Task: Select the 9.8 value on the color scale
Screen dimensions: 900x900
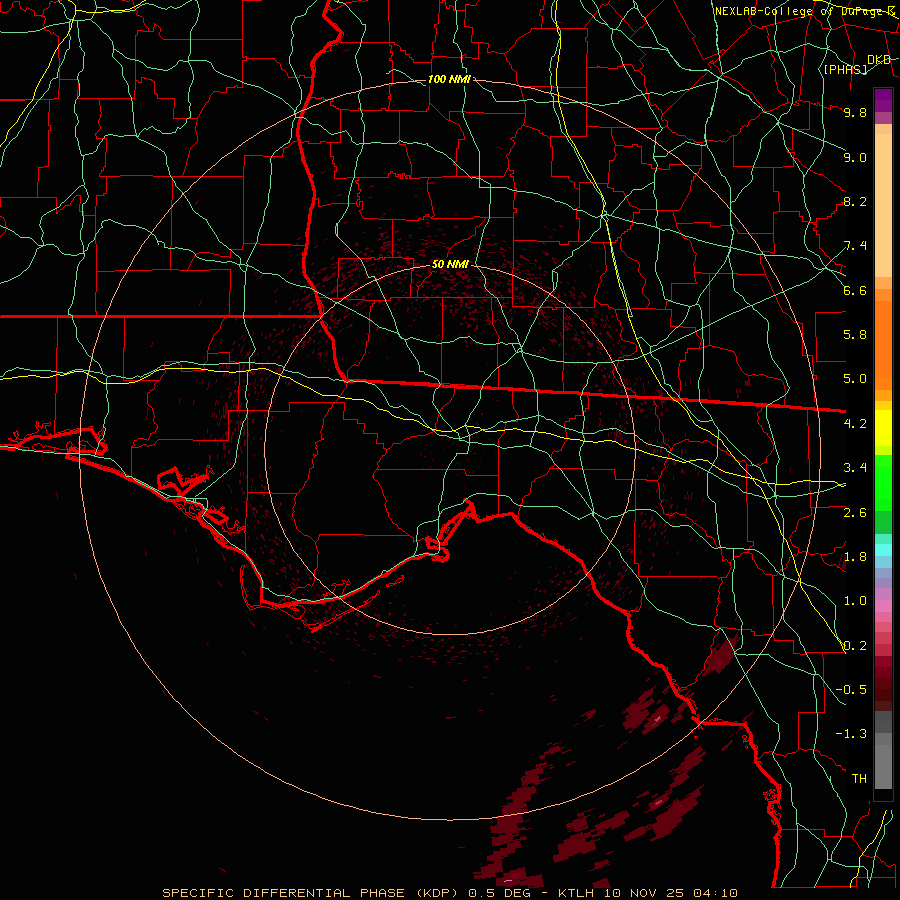Action: [x=855, y=112]
